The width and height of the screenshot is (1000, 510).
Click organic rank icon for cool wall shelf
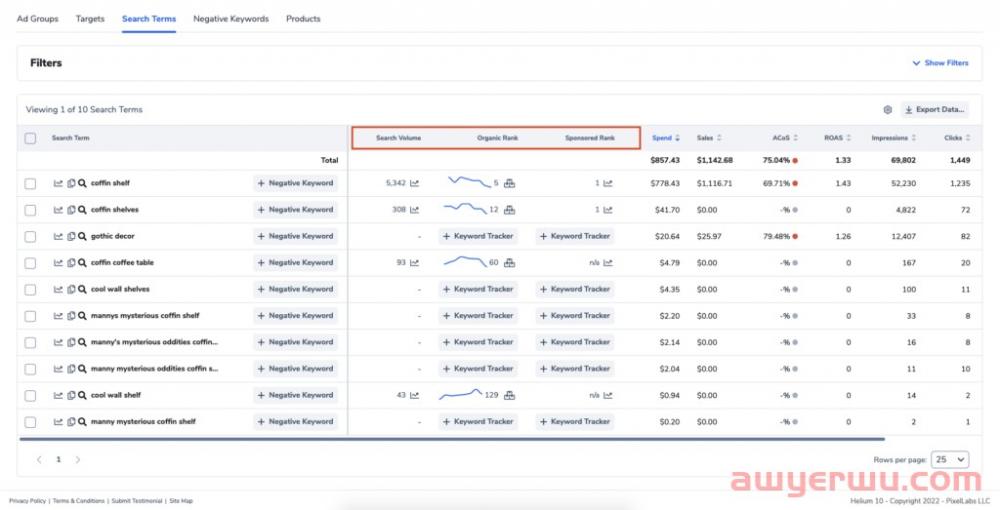[509, 395]
